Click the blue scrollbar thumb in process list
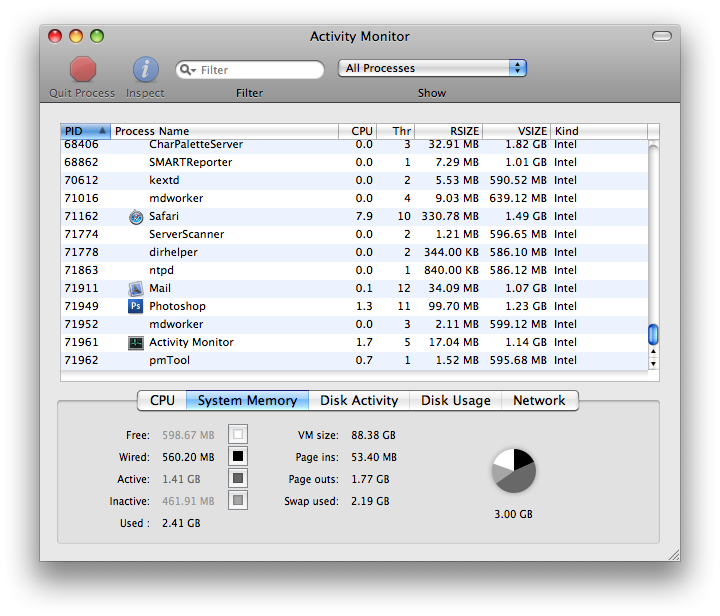Image resolution: width=720 pixels, height=616 pixels. (653, 334)
